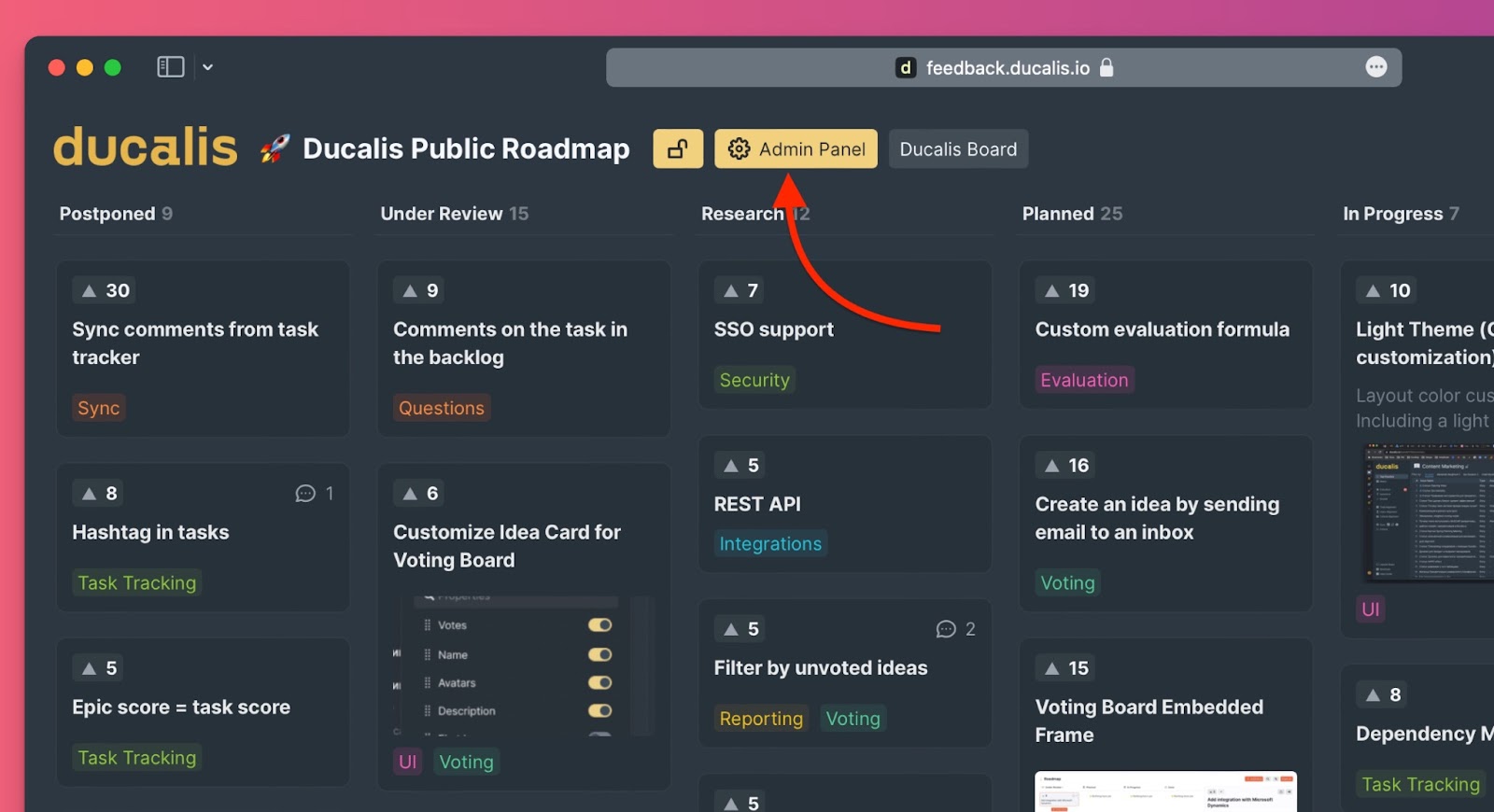The width and height of the screenshot is (1494, 812).
Task: Upvote Filter by unvoted ideas
Action: click(740, 629)
